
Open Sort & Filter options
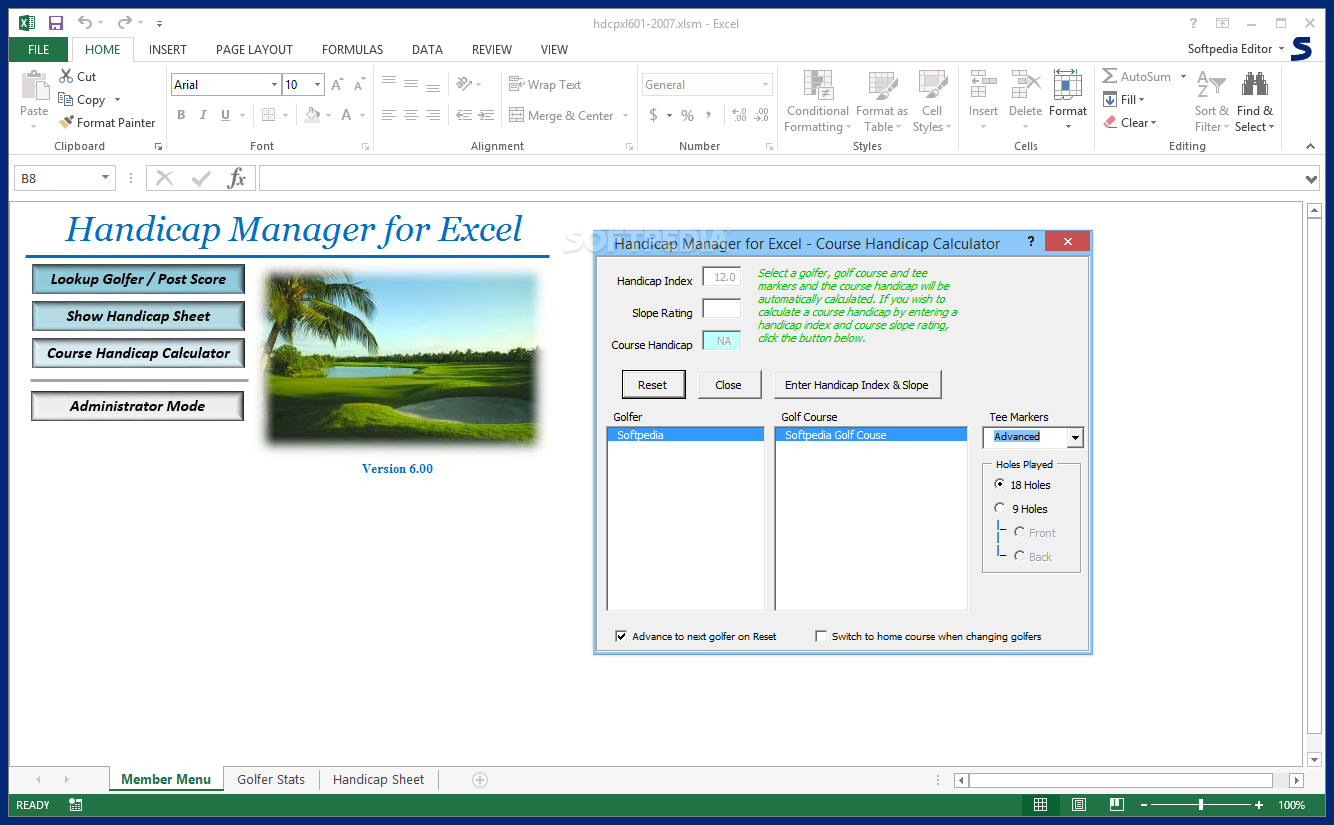click(x=1211, y=102)
